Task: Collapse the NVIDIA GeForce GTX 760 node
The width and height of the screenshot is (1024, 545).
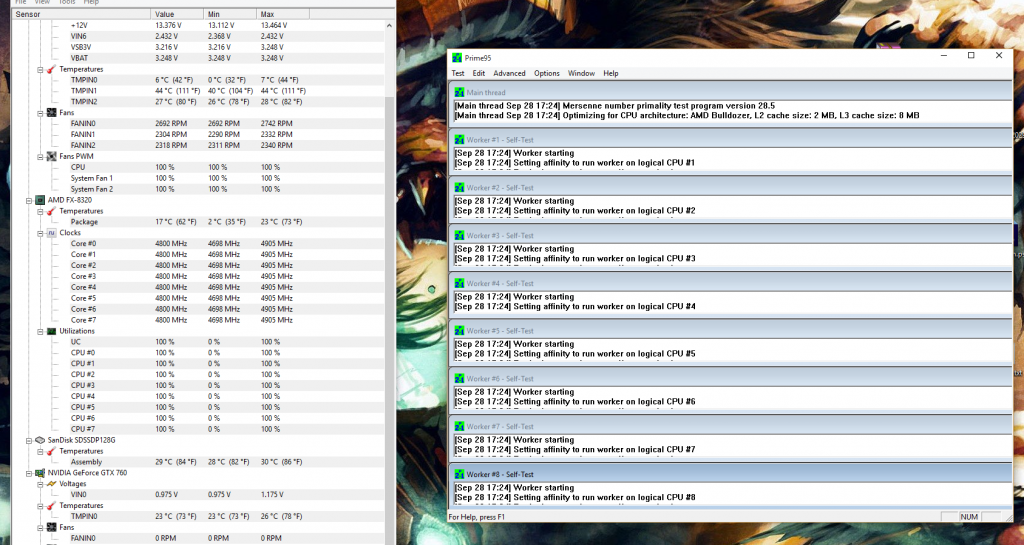Action: click(29, 473)
